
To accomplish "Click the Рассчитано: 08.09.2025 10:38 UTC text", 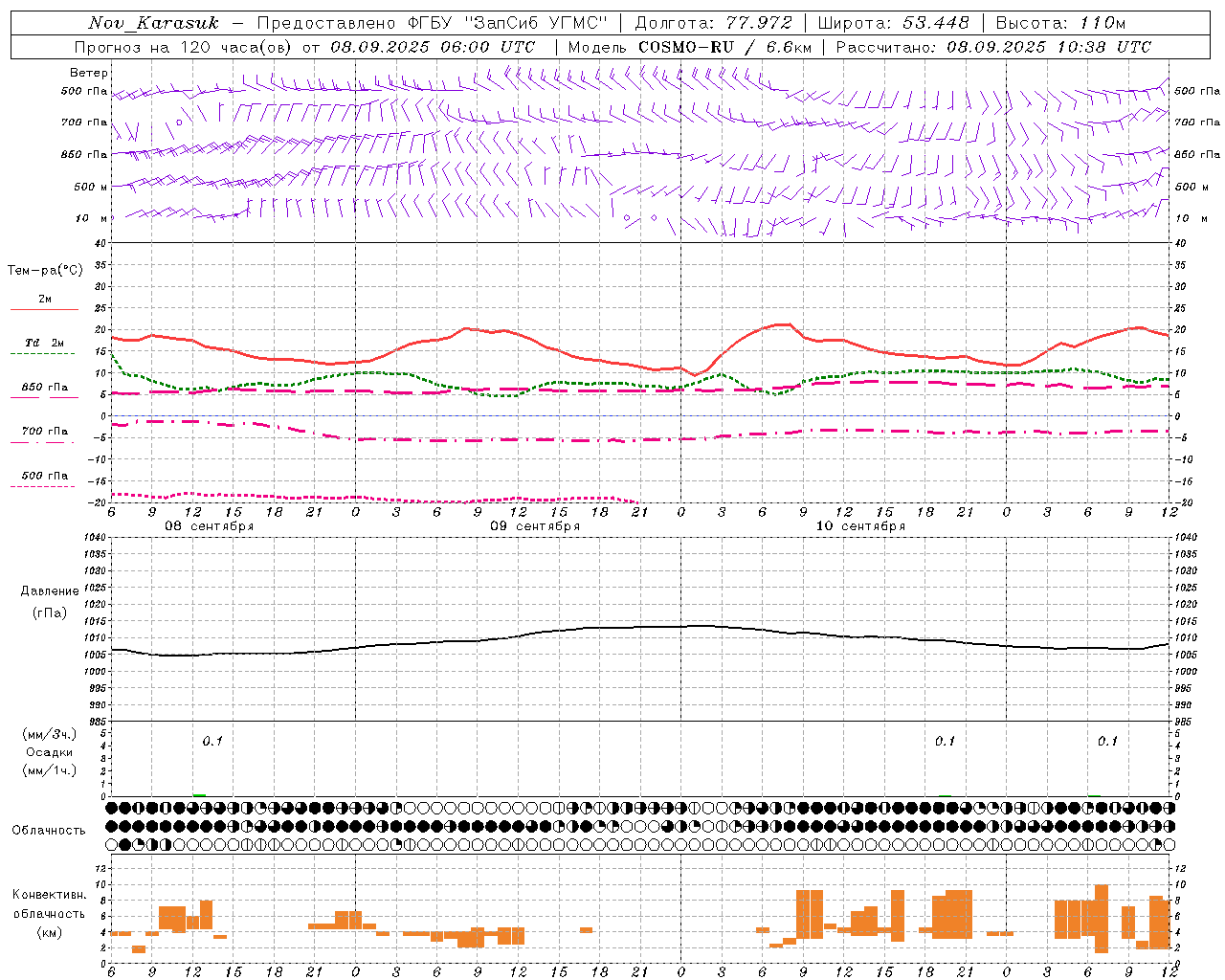I will 993,47.
